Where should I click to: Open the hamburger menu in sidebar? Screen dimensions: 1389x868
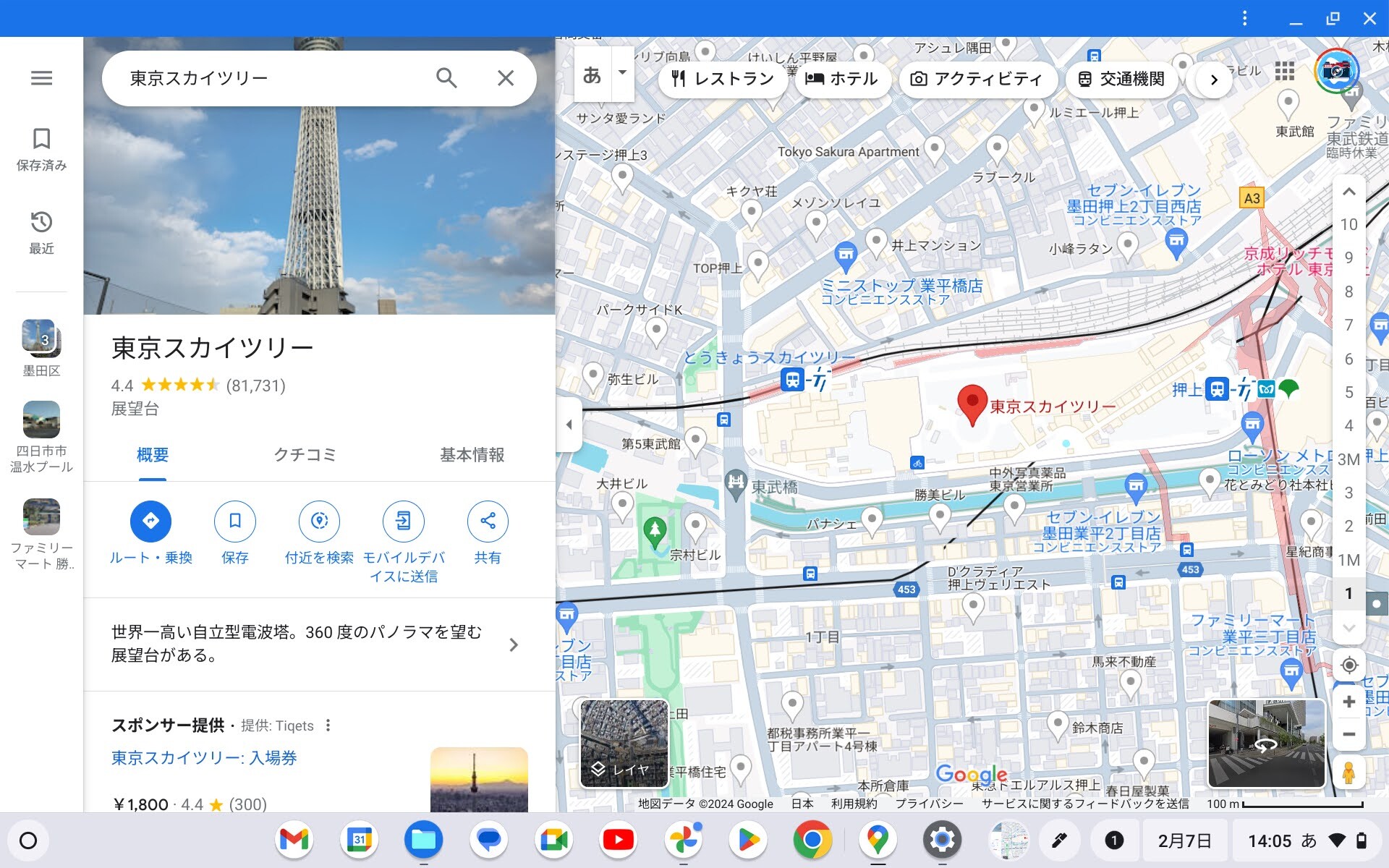pos(41,78)
